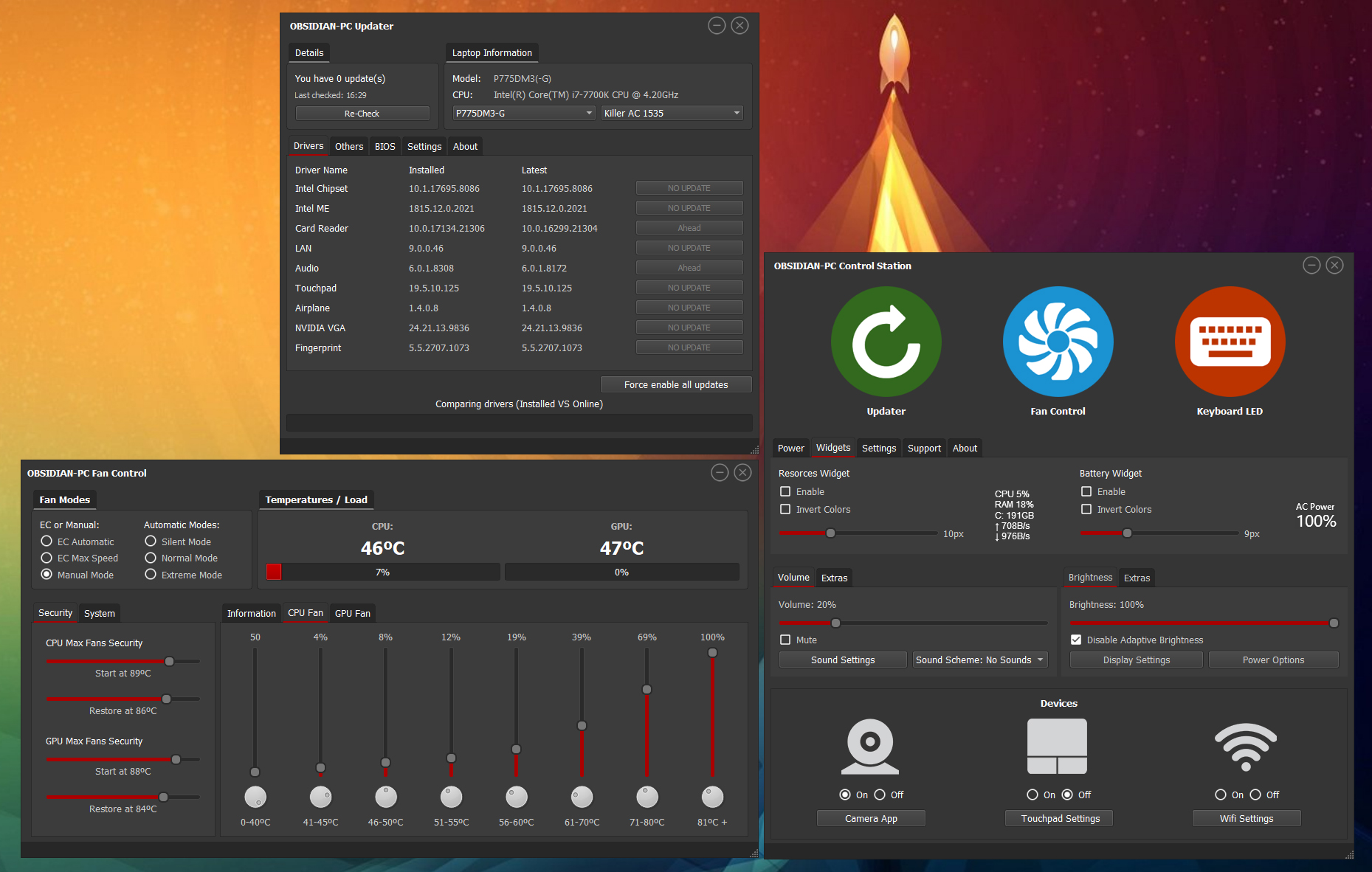Screen dimensions: 1372x872
Task: Open the red Keyboard LED icon
Action: pos(1230,342)
